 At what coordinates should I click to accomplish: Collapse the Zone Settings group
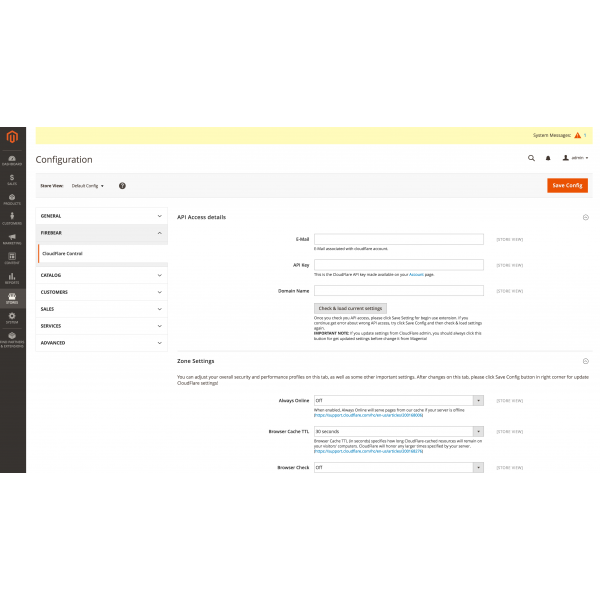coord(585,361)
